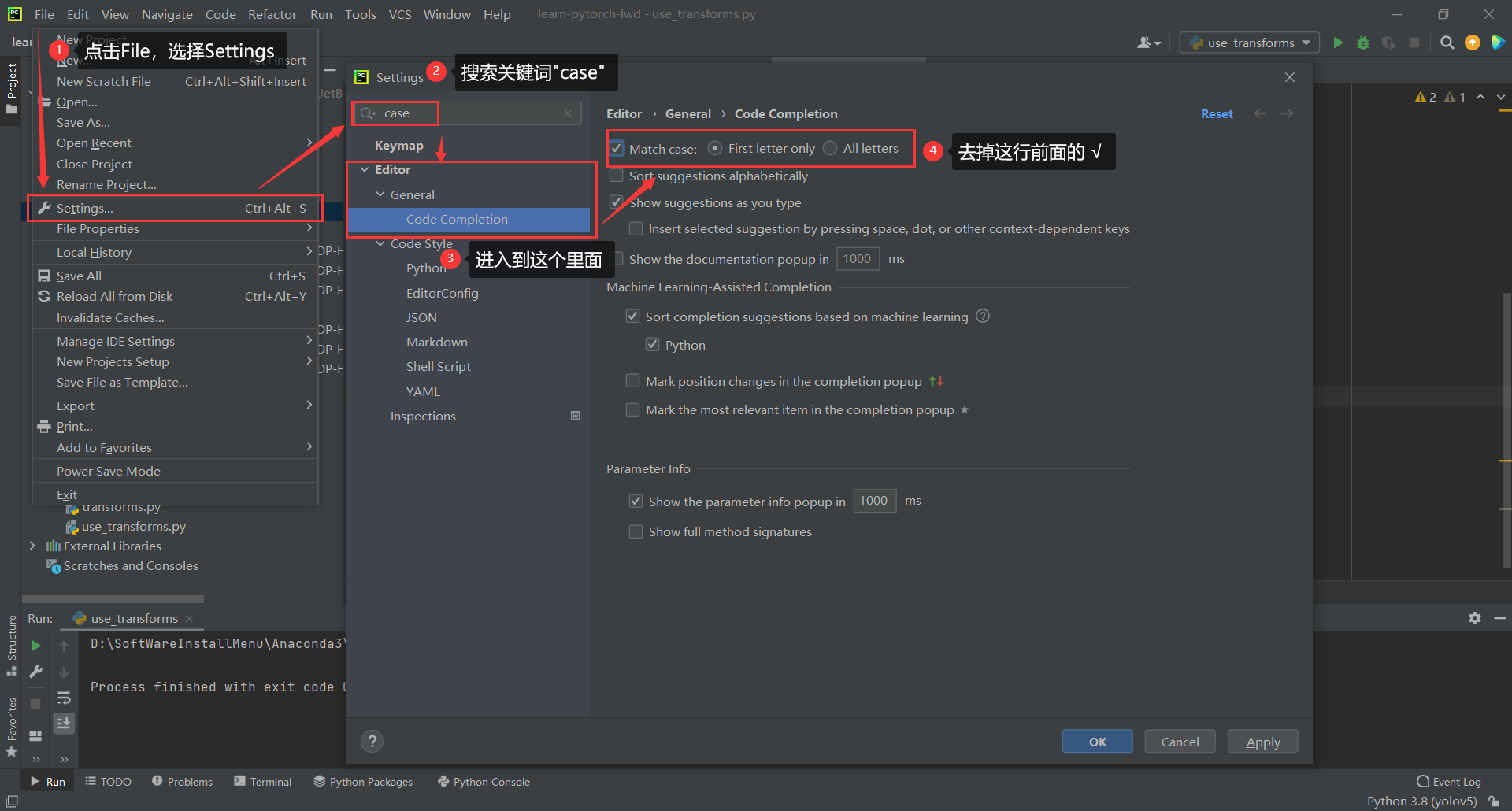1512x811 pixels.
Task: Click the OK button in Settings
Action: 1097,742
